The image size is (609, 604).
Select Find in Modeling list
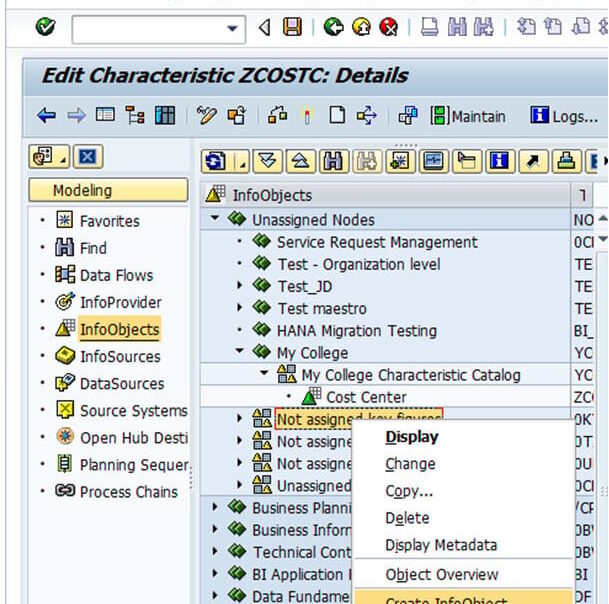[93, 248]
